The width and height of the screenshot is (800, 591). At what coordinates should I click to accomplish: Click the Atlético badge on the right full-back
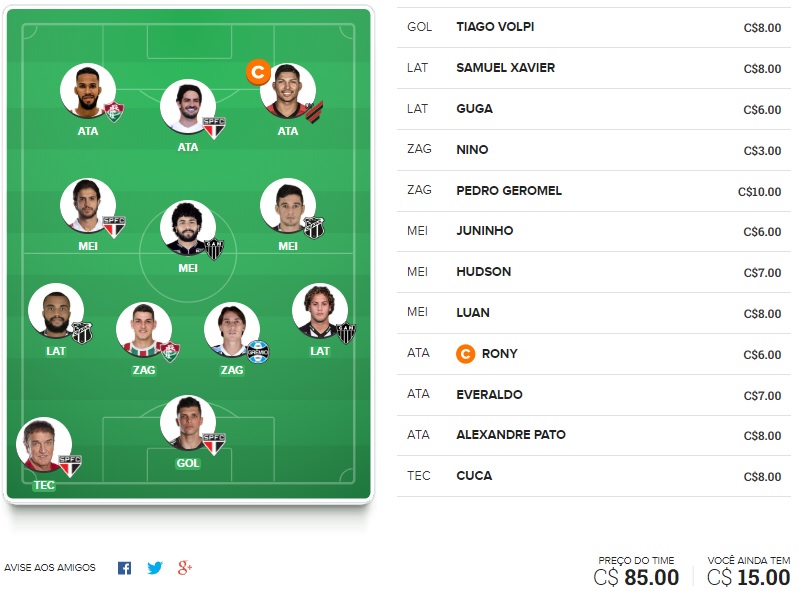[x=346, y=332]
